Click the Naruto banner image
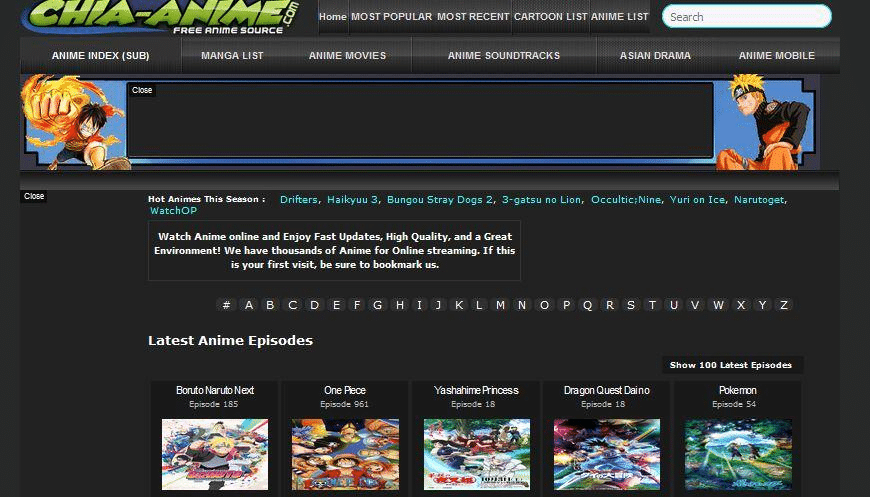 point(766,122)
